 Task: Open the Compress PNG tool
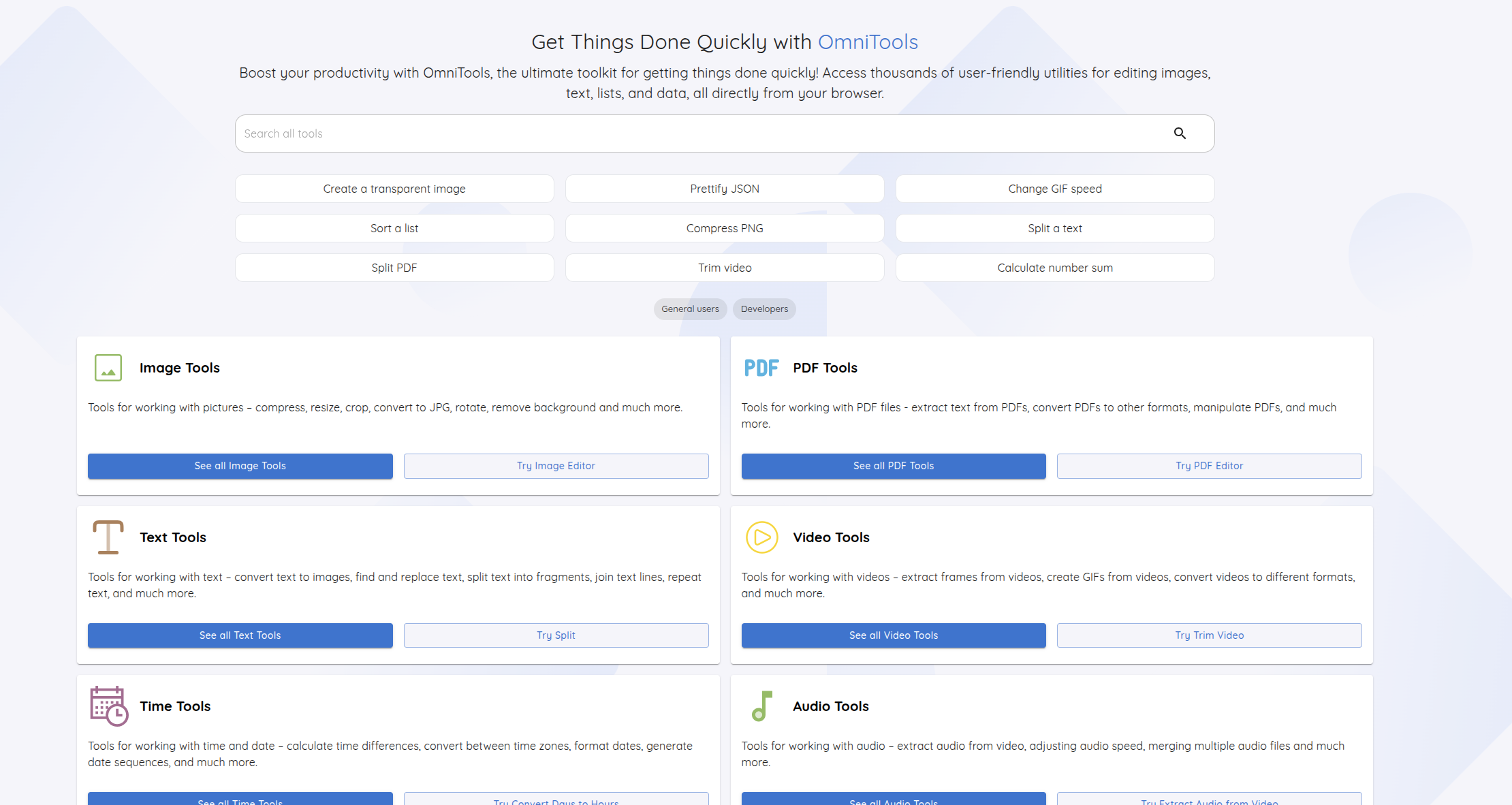pos(725,228)
